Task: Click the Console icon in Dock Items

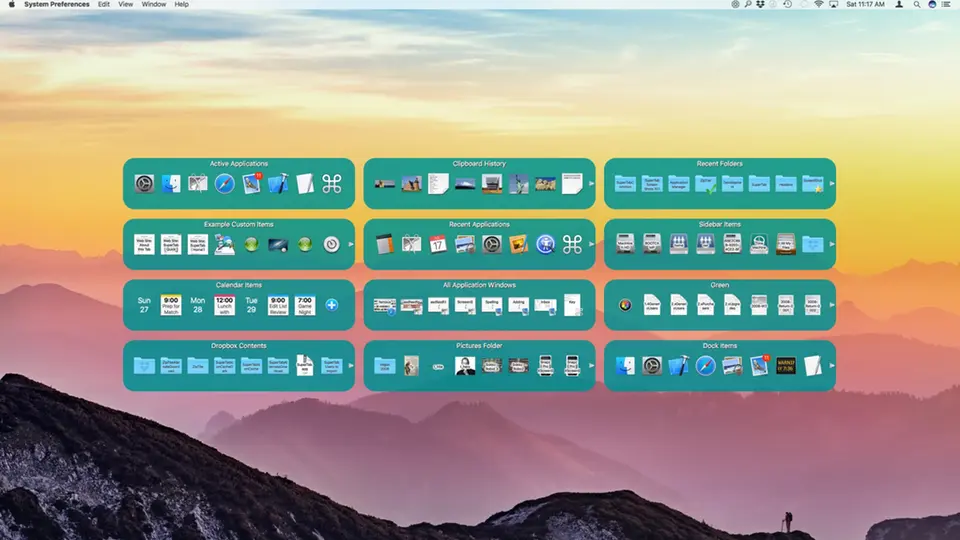Action: coord(786,366)
